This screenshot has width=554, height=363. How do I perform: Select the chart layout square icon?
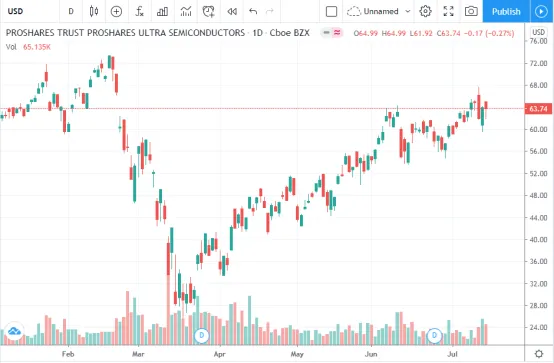coord(331,11)
